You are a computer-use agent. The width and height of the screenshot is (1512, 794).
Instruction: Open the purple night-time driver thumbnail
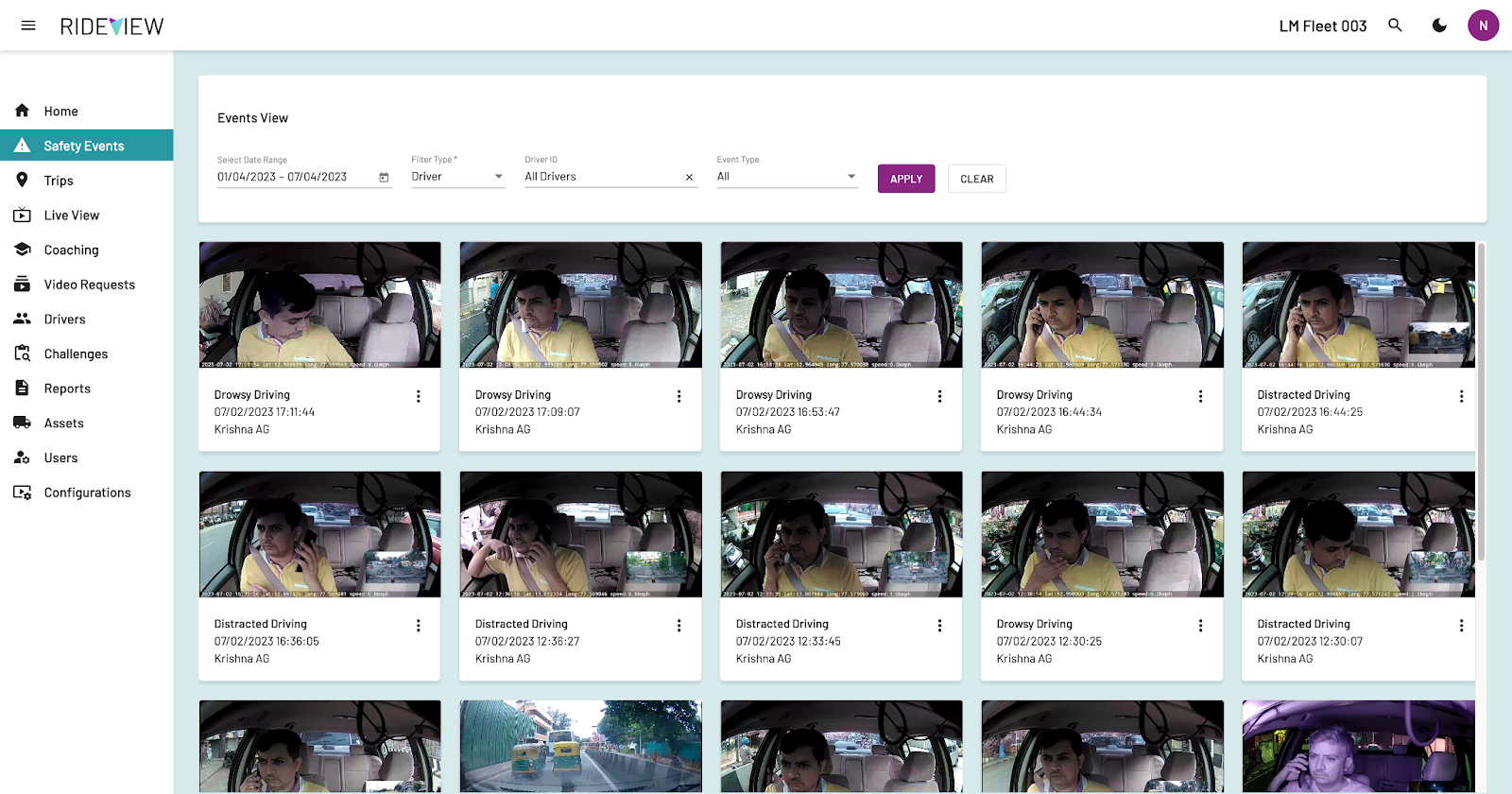coord(1359,747)
